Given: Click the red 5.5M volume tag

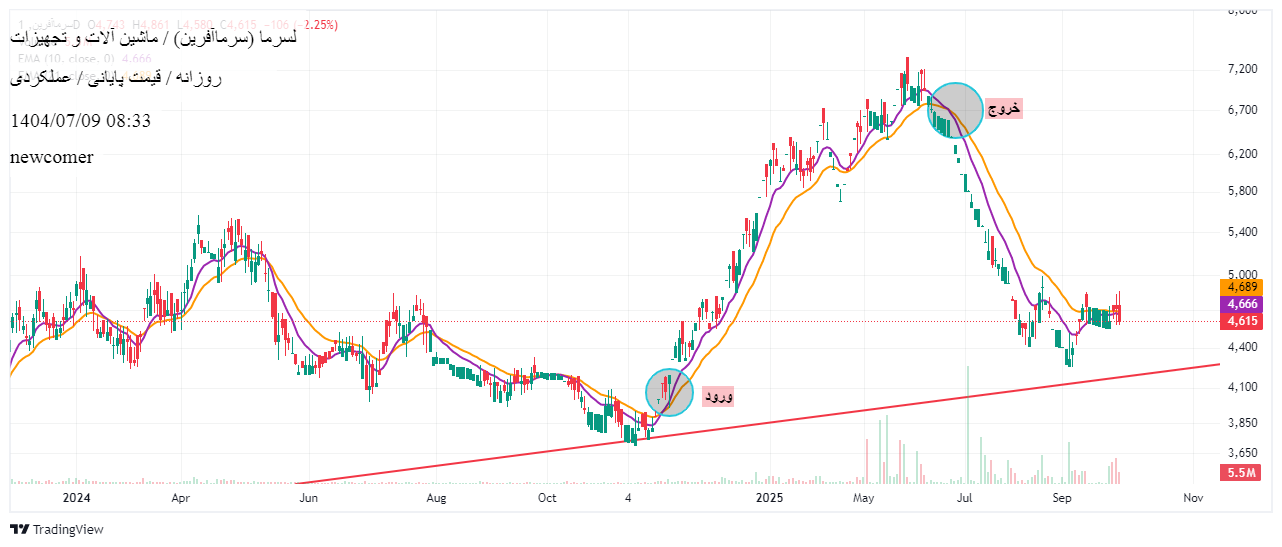Looking at the screenshot, I should point(1241,473).
